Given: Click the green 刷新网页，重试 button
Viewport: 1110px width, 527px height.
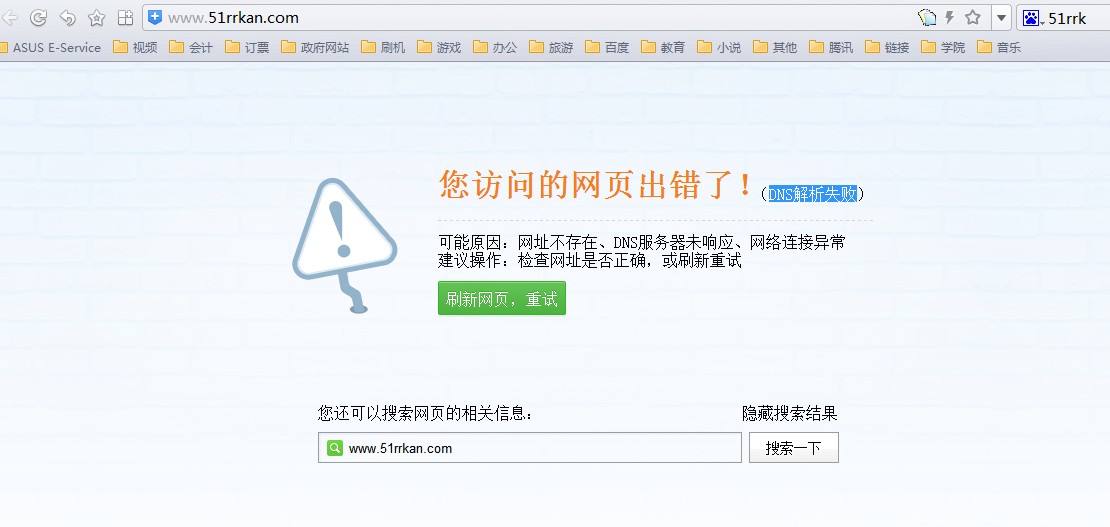Looking at the screenshot, I should pos(502,298).
